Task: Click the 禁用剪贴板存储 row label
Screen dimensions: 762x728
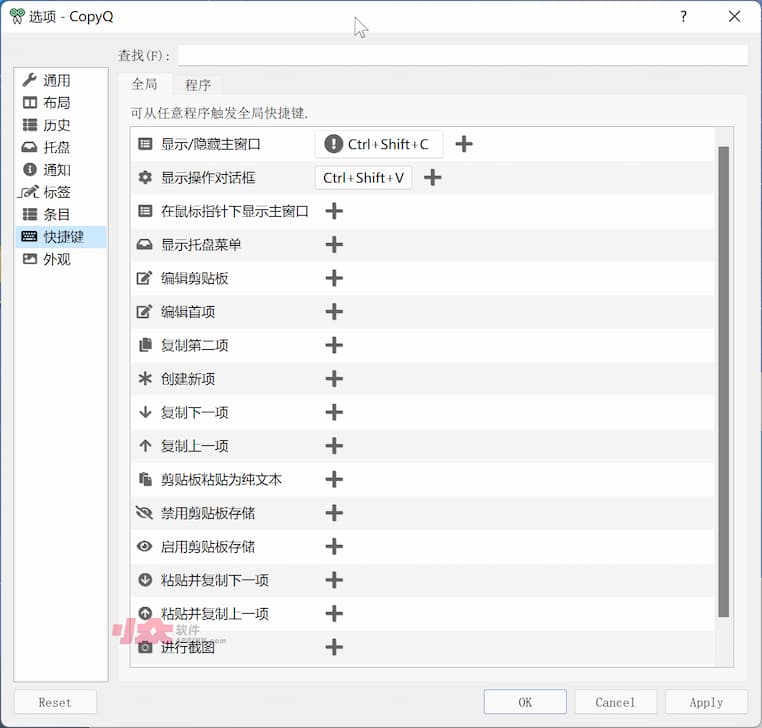Action: click(208, 513)
